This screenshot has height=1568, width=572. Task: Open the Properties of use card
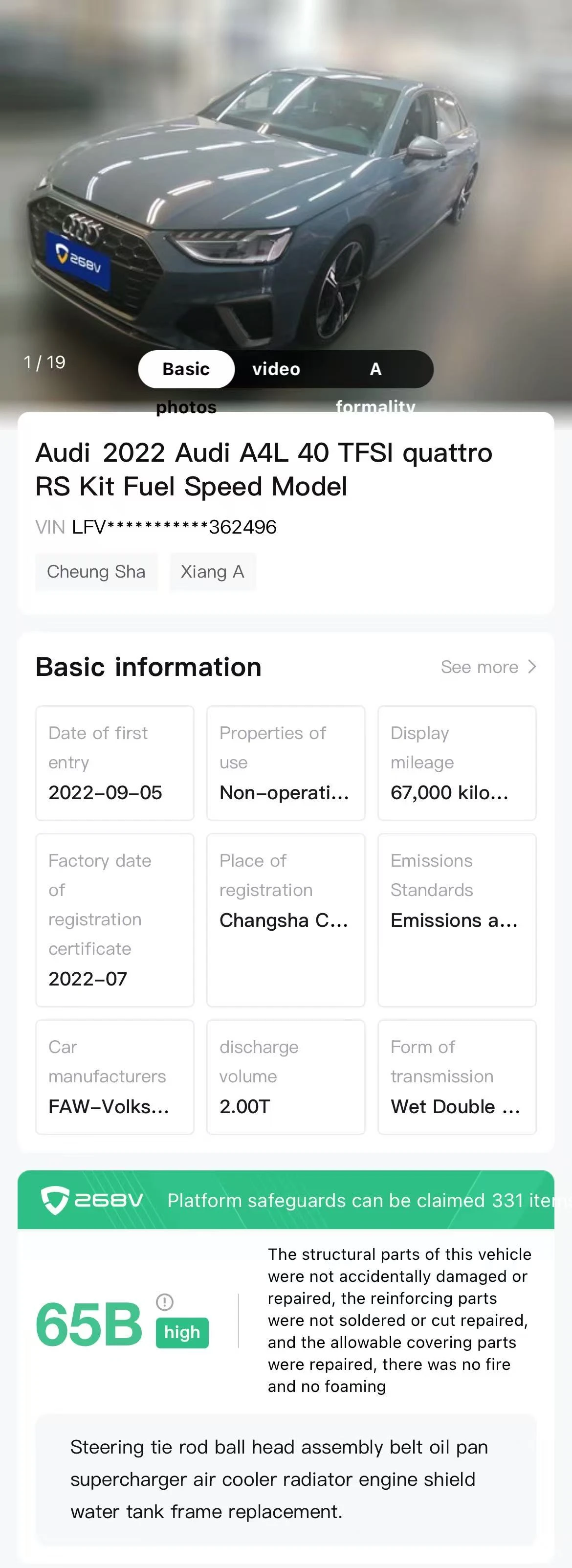click(286, 763)
